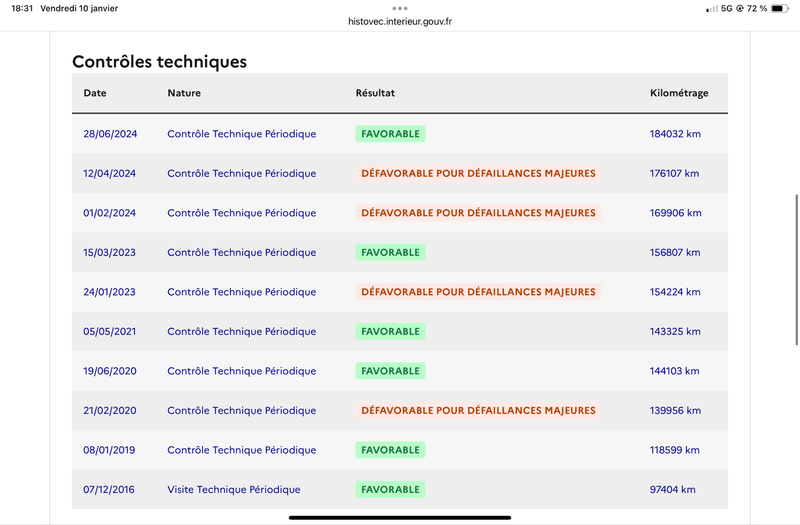
Task: Tap the Vendredi 10 janvier date text
Action: tap(79, 8)
